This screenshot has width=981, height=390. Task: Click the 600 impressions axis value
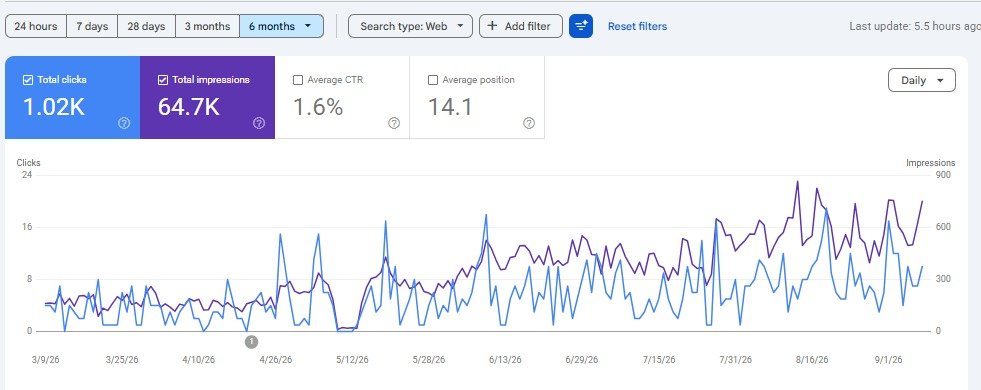point(943,227)
